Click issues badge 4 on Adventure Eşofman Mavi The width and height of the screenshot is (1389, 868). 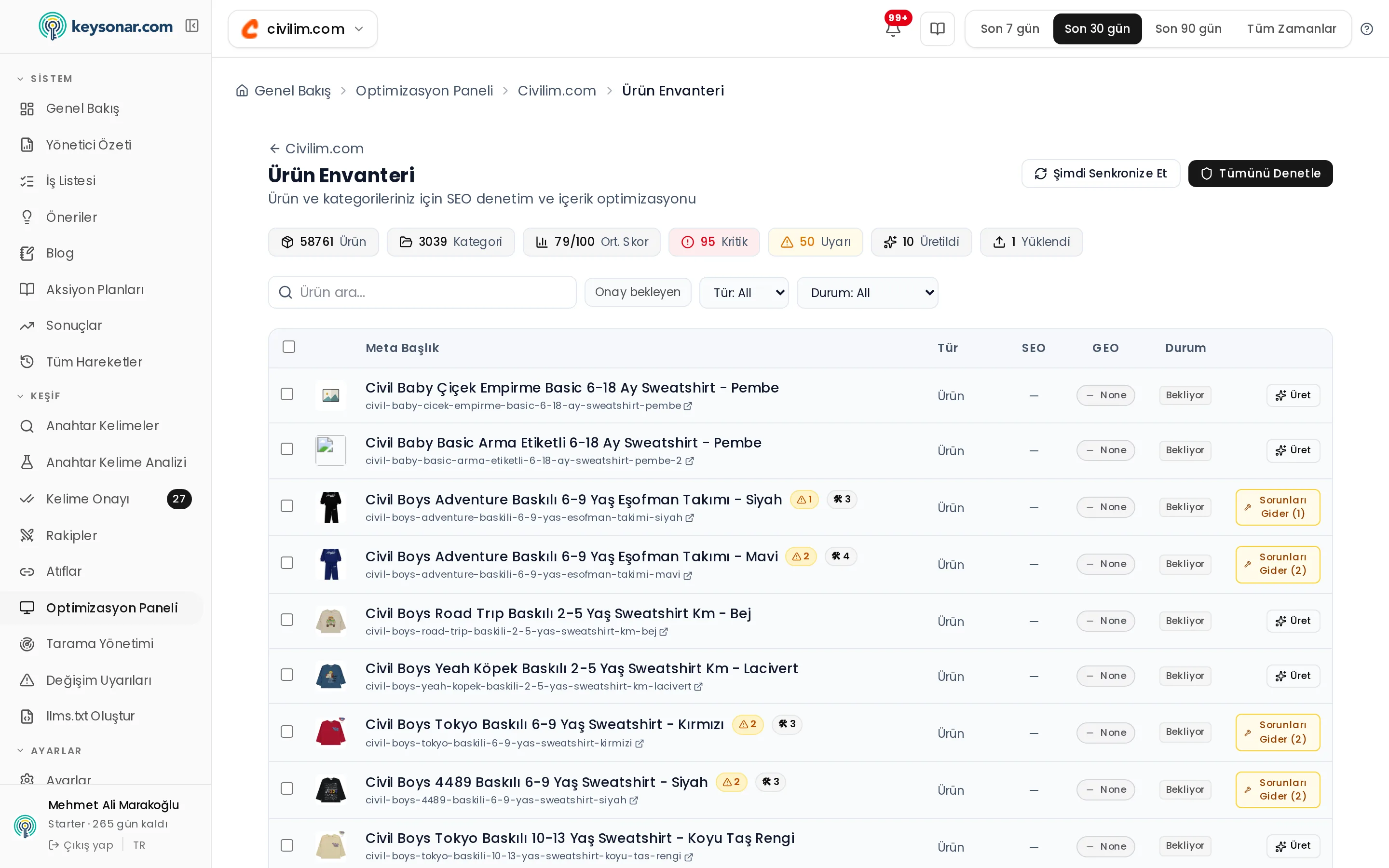[841, 556]
